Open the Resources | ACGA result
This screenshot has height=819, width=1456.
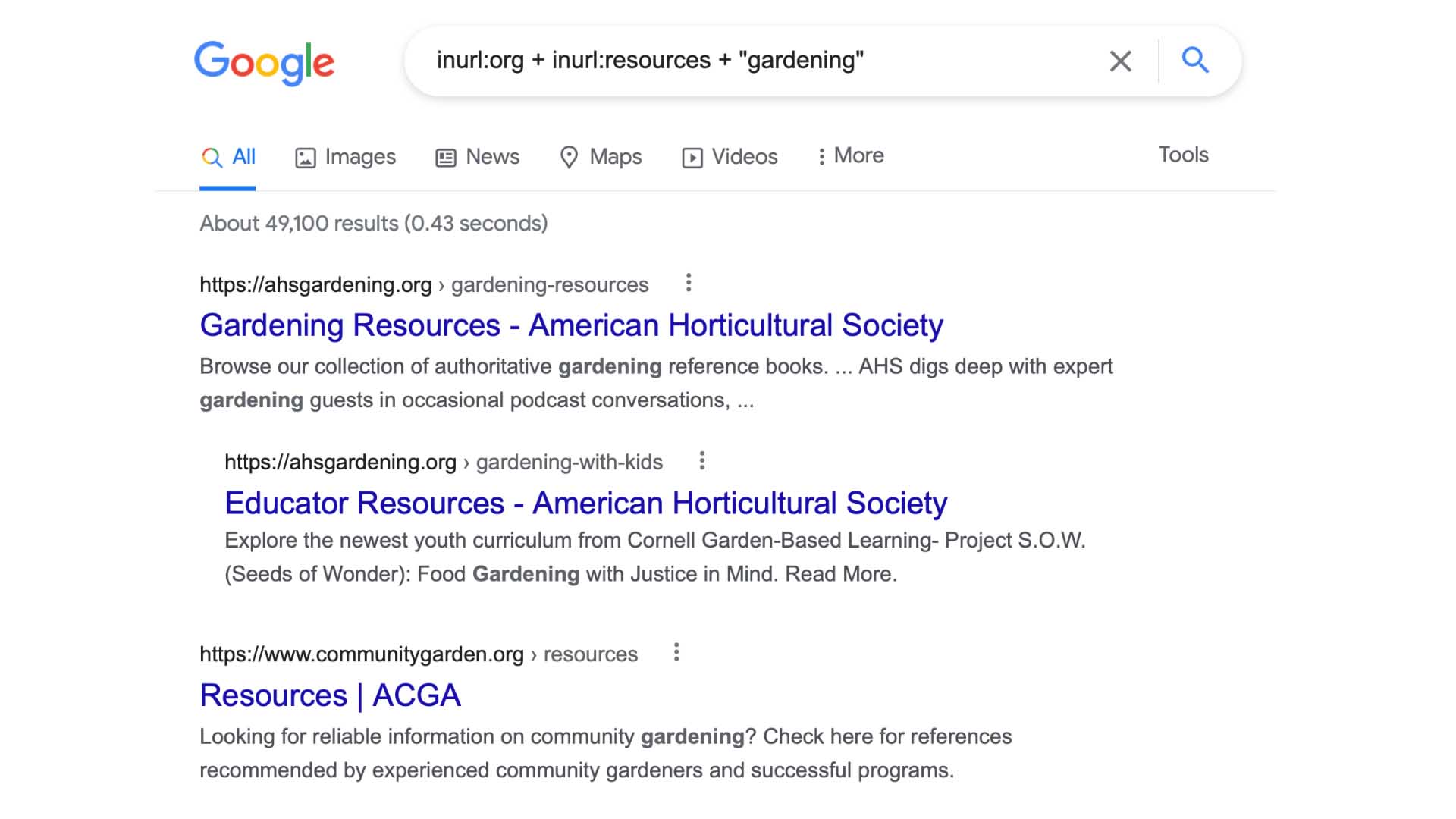(x=330, y=695)
